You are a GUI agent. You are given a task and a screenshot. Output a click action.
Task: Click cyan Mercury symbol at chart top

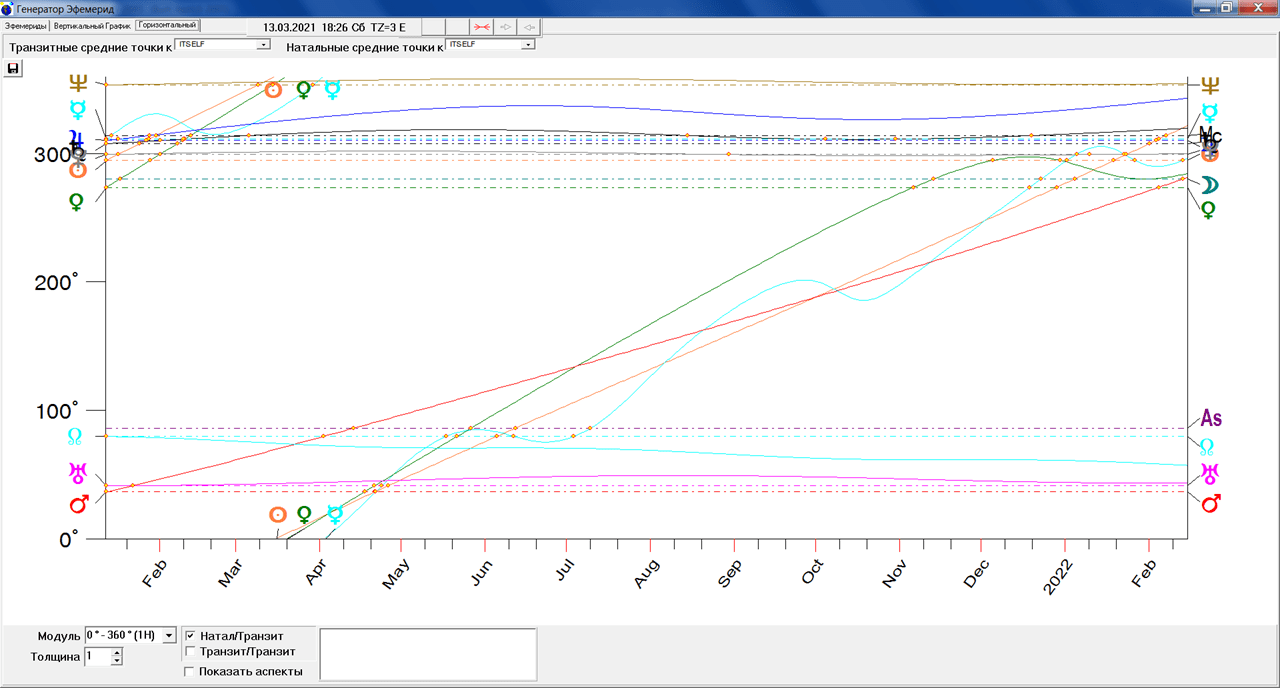[x=333, y=90]
